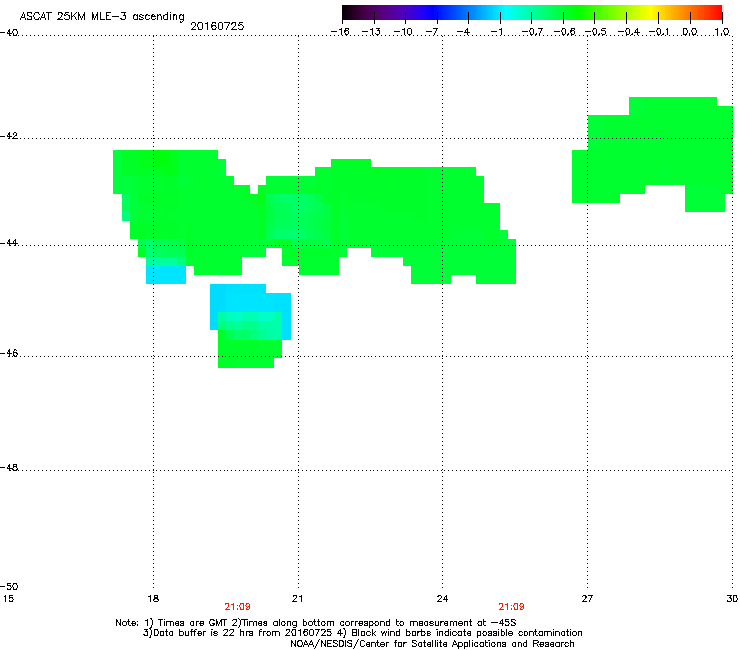The width and height of the screenshot is (740, 650).
Task: Click the -1 colorbar label
Action: coord(496,32)
